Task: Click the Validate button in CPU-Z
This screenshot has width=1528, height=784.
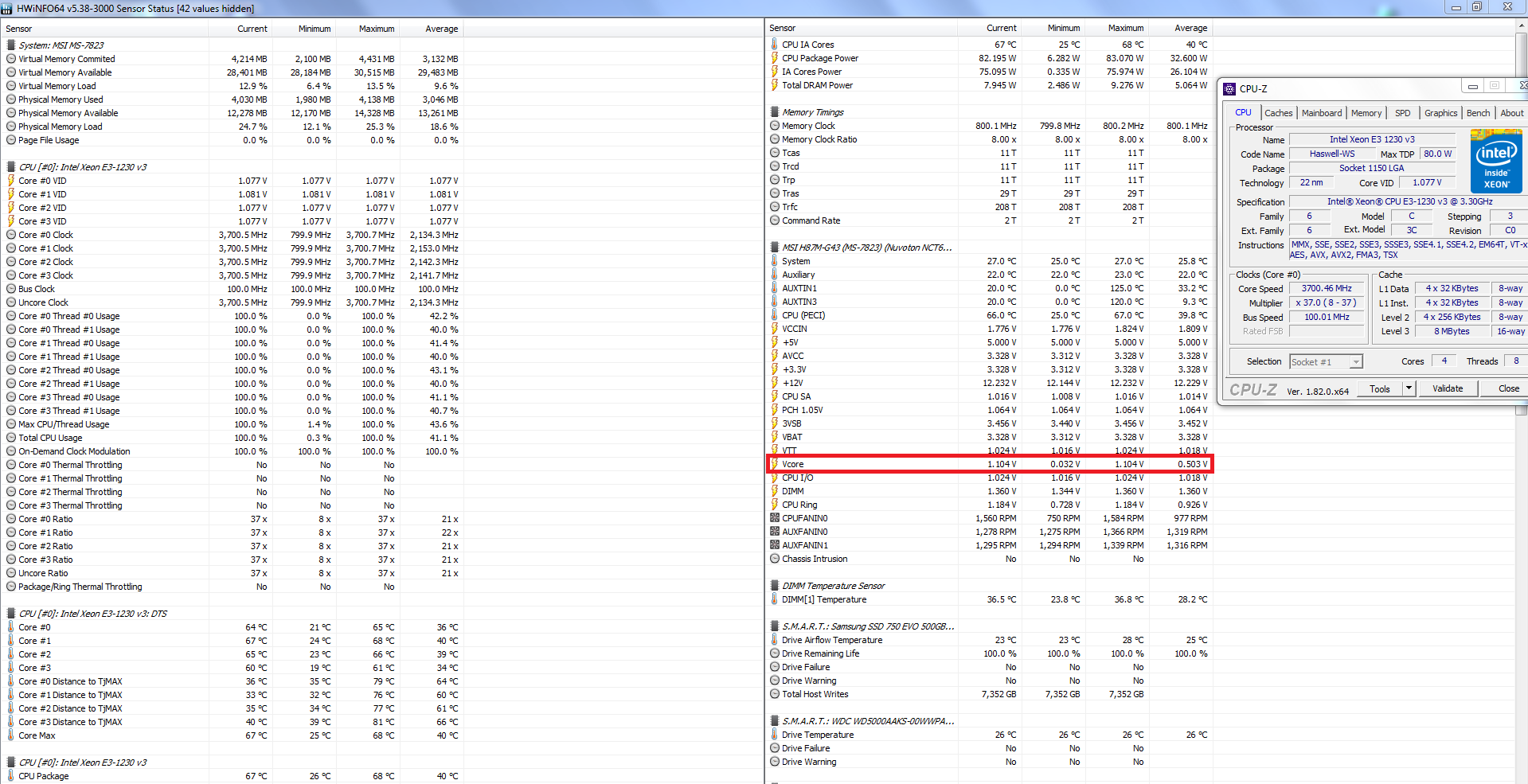Action: 1448,388
